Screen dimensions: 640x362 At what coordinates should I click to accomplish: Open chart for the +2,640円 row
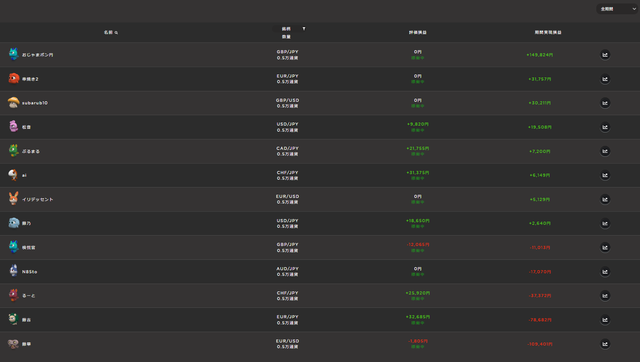[x=605, y=223]
